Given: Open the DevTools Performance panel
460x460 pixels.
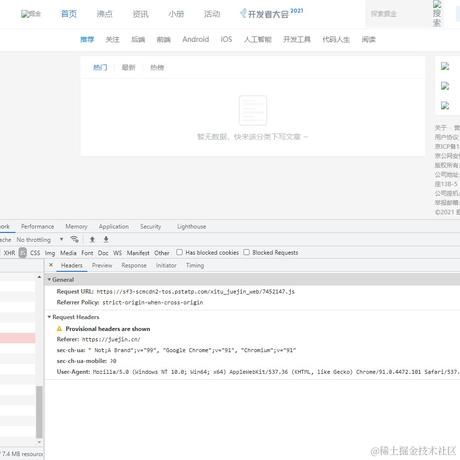Looking at the screenshot, I should coord(37,227).
